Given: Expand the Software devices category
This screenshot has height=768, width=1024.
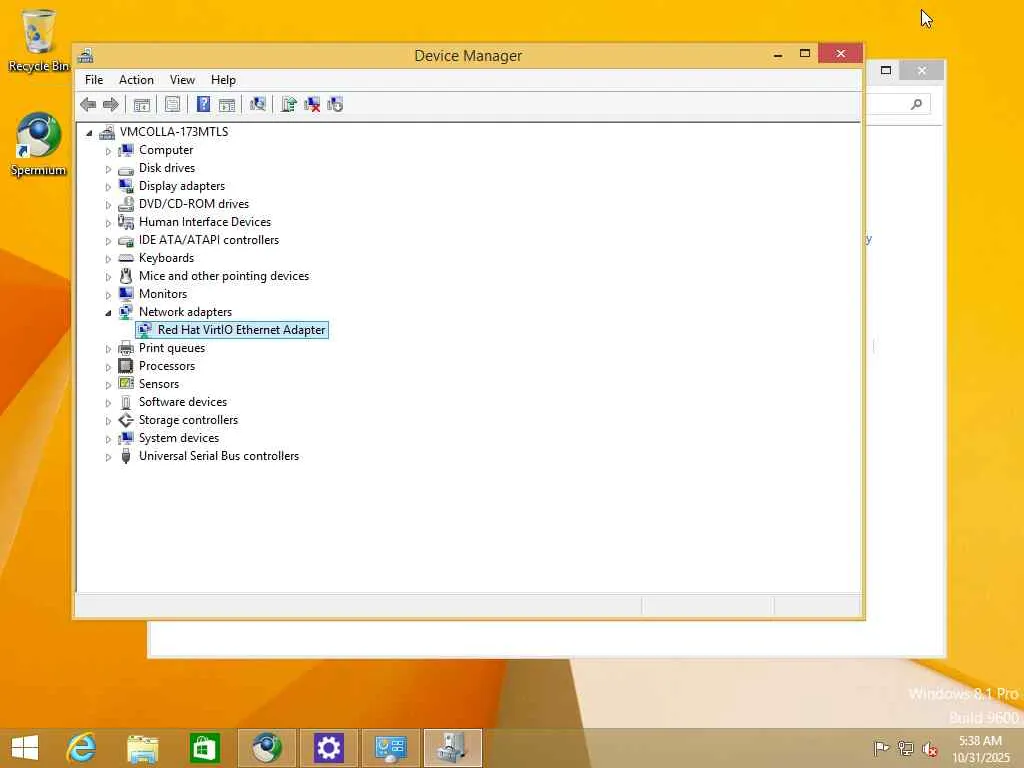Looking at the screenshot, I should click(108, 403).
